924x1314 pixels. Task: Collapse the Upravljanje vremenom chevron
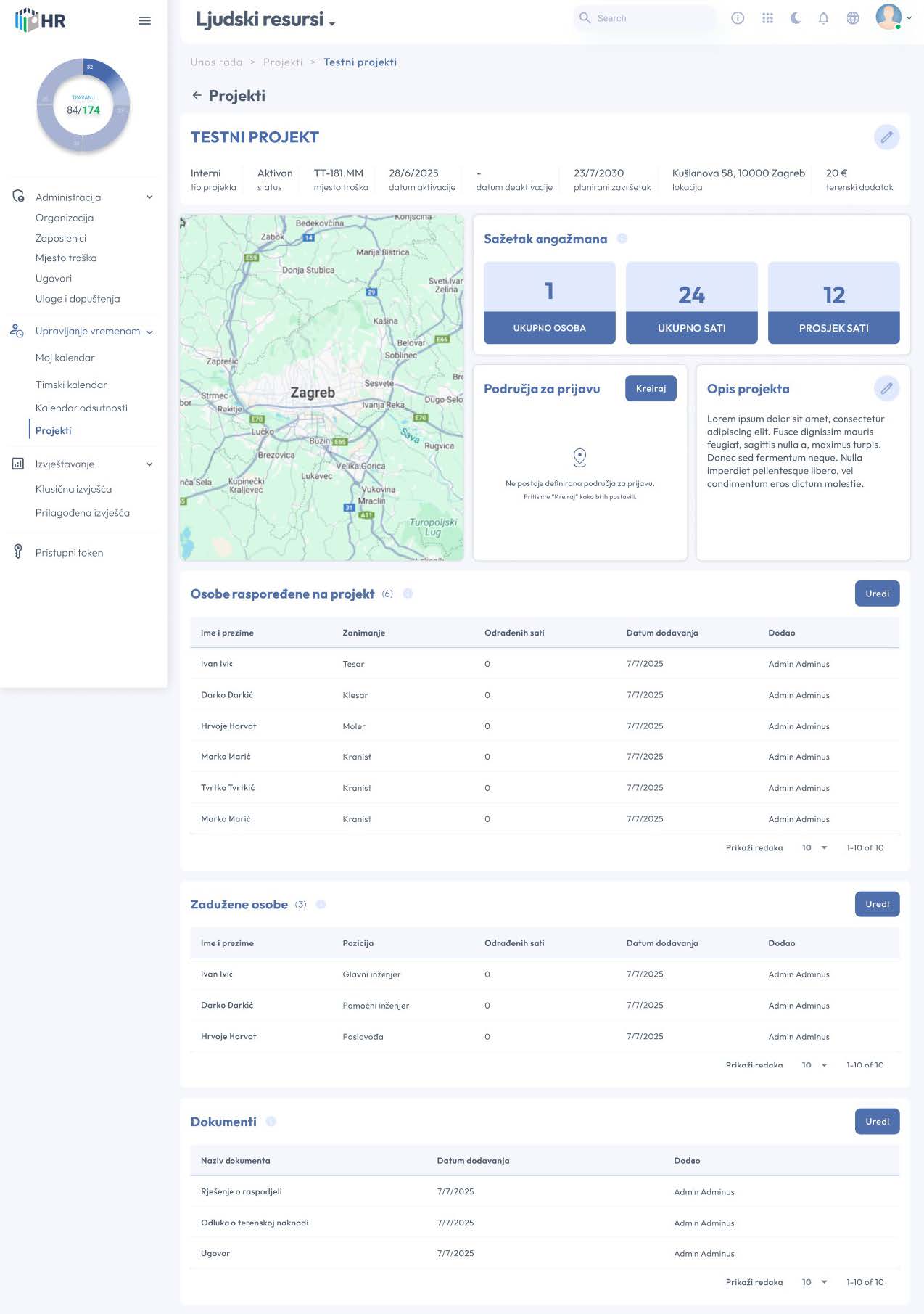(149, 332)
